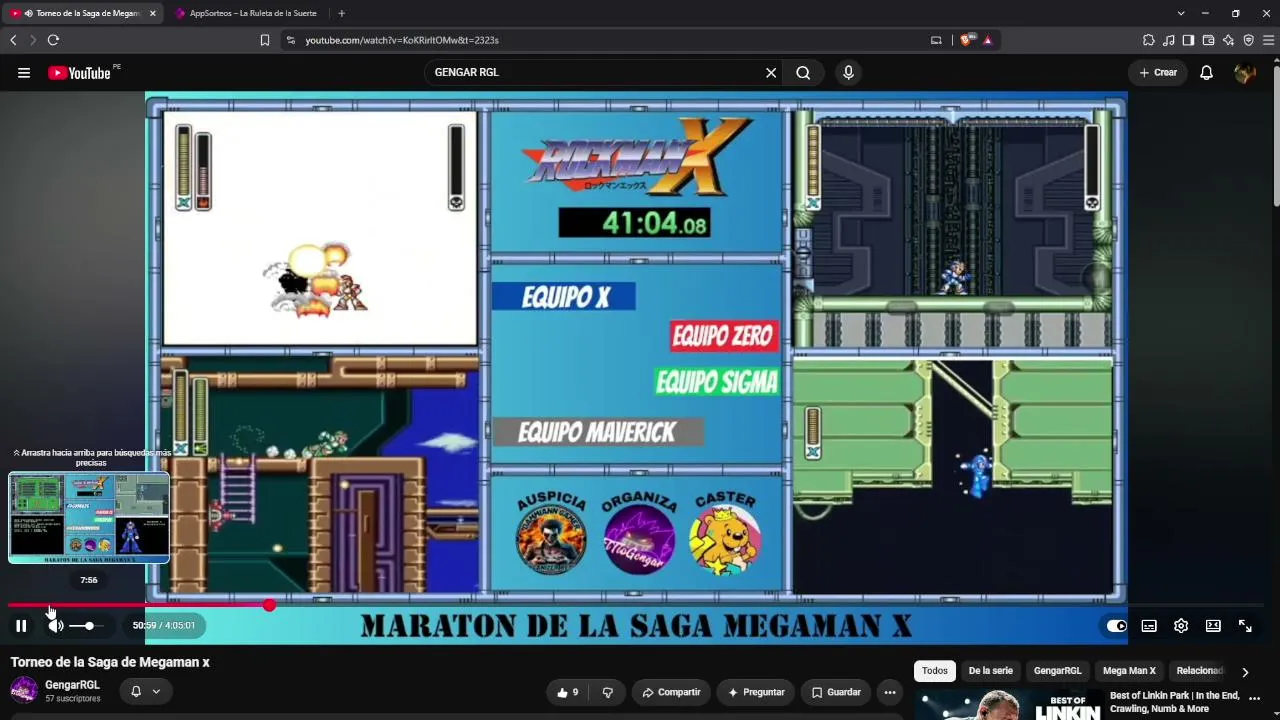The height and width of the screenshot is (720, 1280).
Task: Dislike the video
Action: [x=607, y=692]
